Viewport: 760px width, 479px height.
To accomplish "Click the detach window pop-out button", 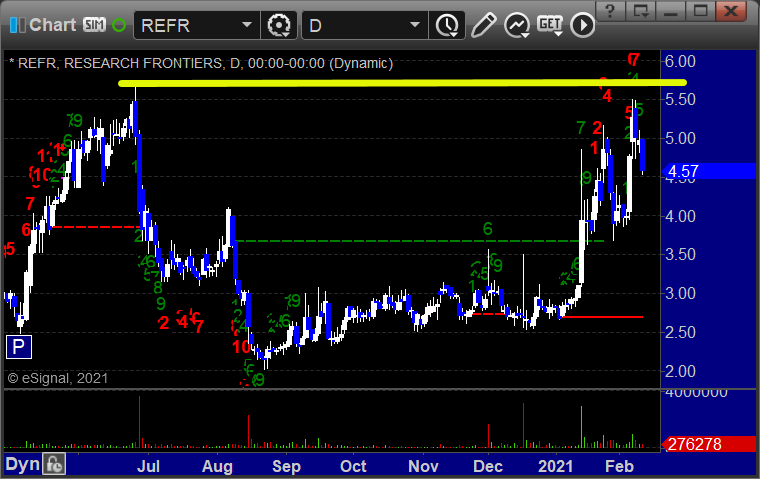I will point(640,11).
